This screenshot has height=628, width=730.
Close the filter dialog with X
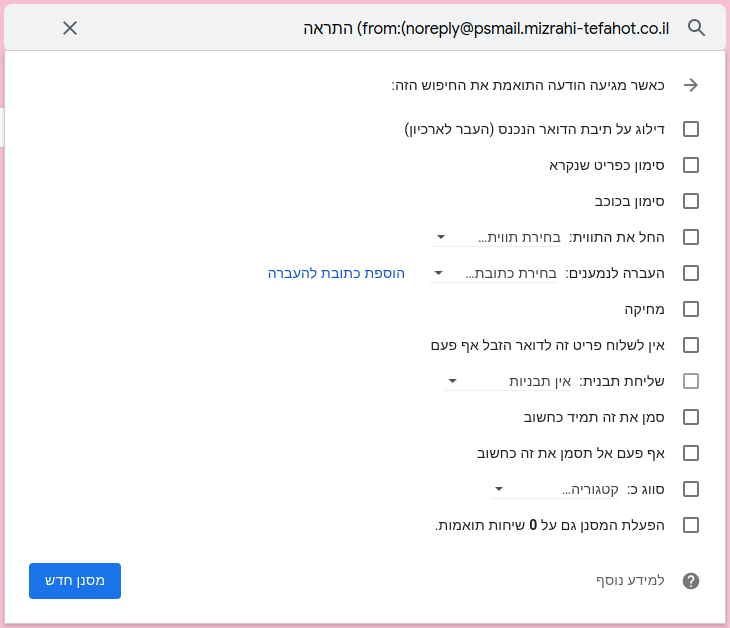click(70, 28)
